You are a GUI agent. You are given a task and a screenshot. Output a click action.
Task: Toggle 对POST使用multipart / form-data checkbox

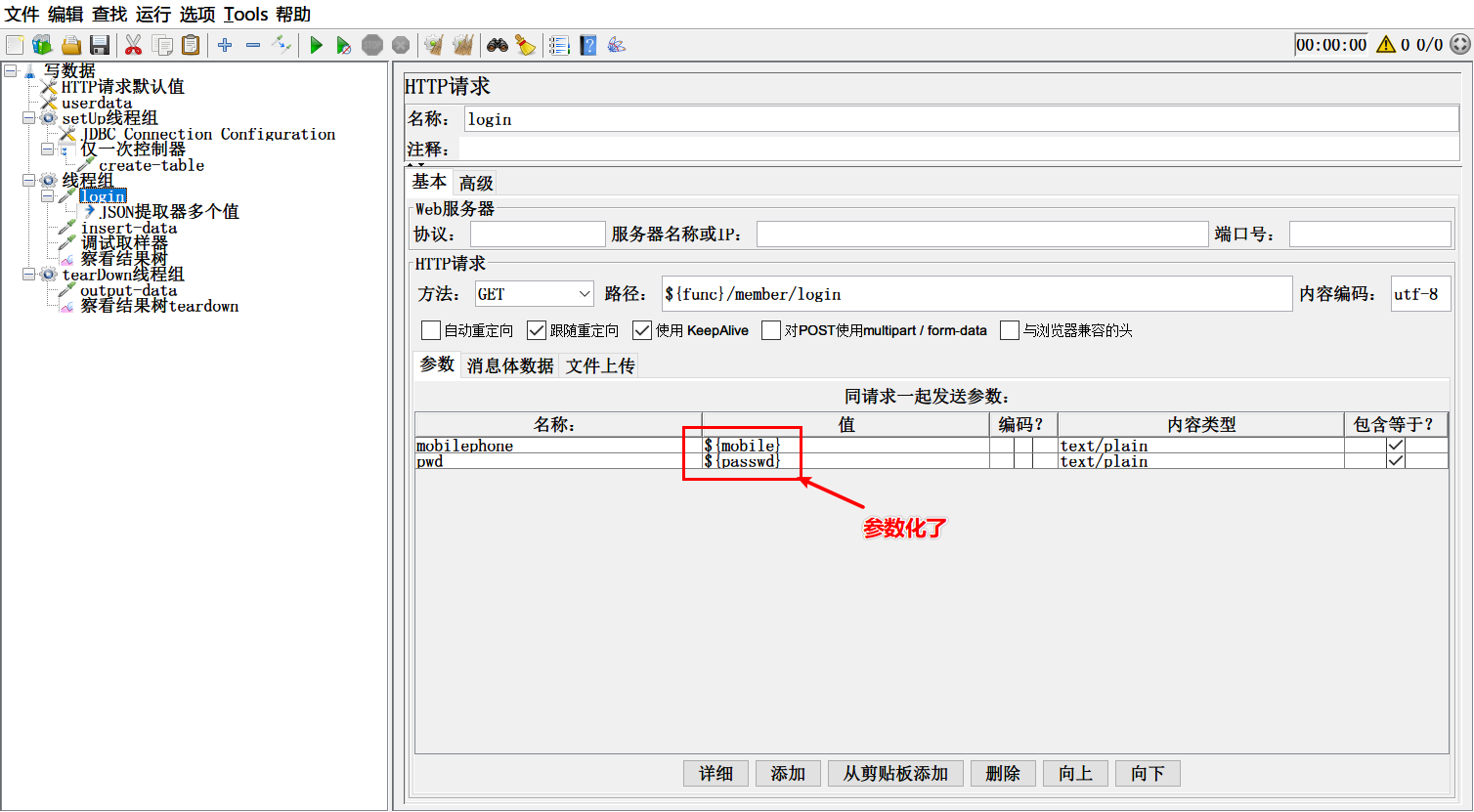[x=771, y=330]
